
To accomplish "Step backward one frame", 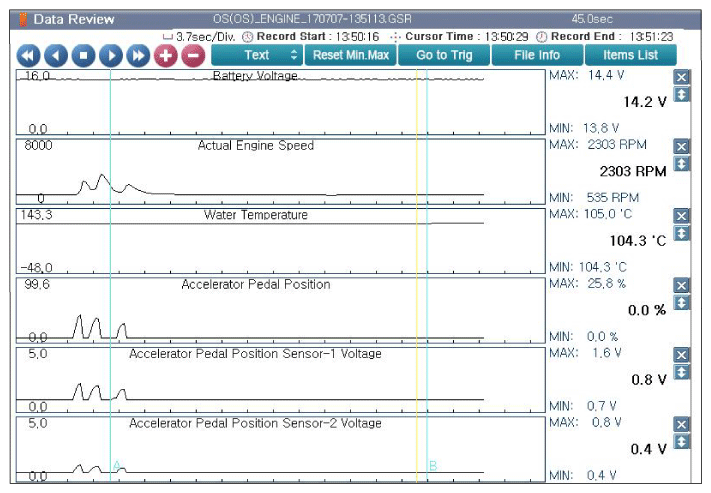I will click(56, 56).
